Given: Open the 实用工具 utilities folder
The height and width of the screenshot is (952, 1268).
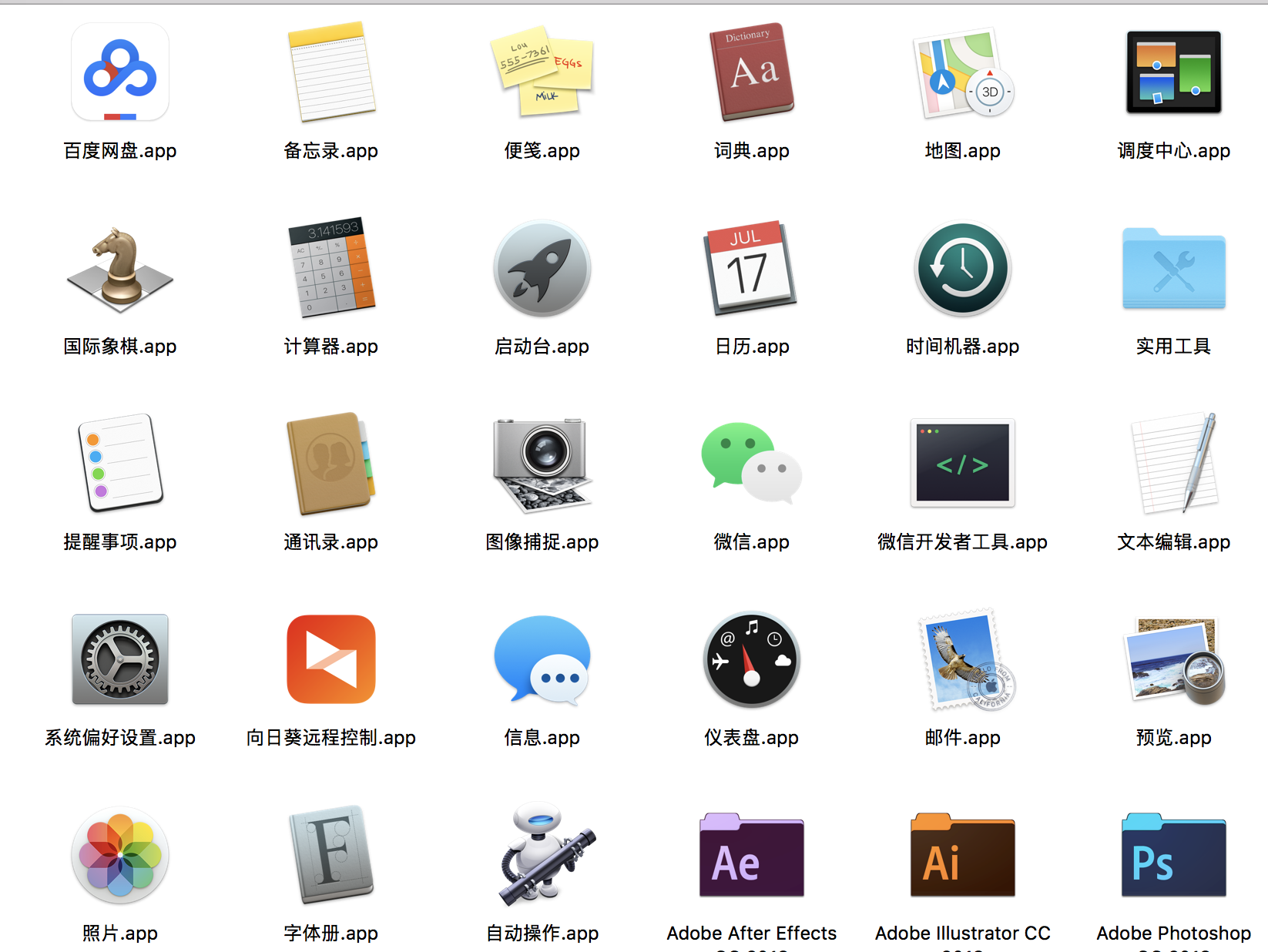Looking at the screenshot, I should point(1172,268).
